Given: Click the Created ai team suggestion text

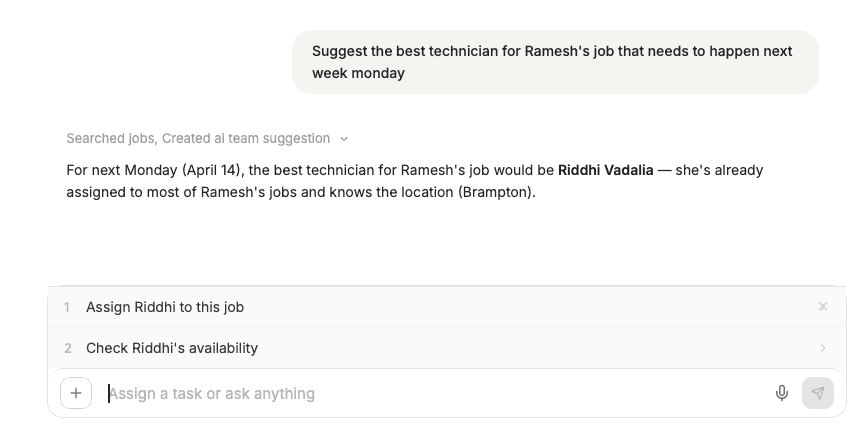Looking at the screenshot, I should tap(246, 139).
